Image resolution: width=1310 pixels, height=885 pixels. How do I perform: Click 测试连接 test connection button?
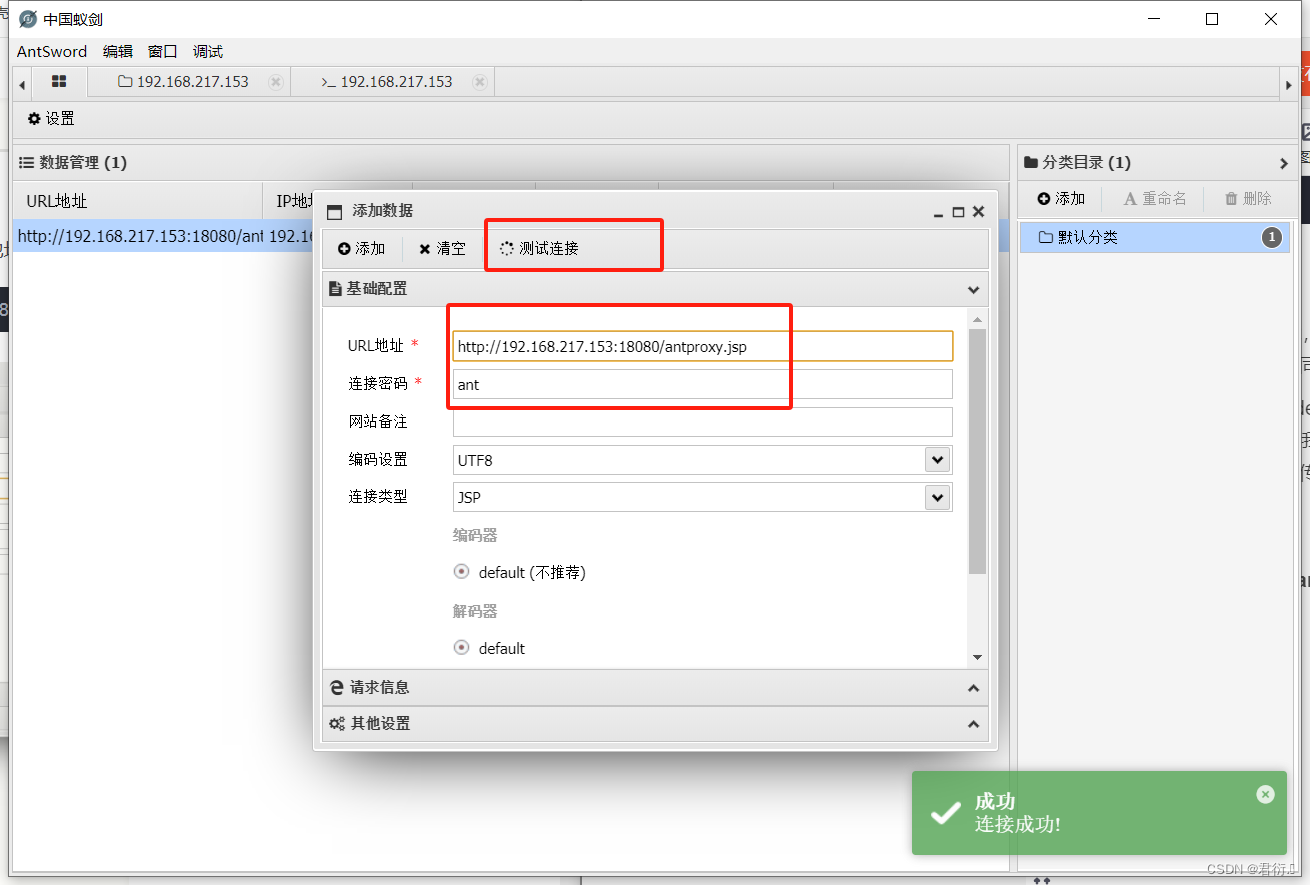click(539, 249)
